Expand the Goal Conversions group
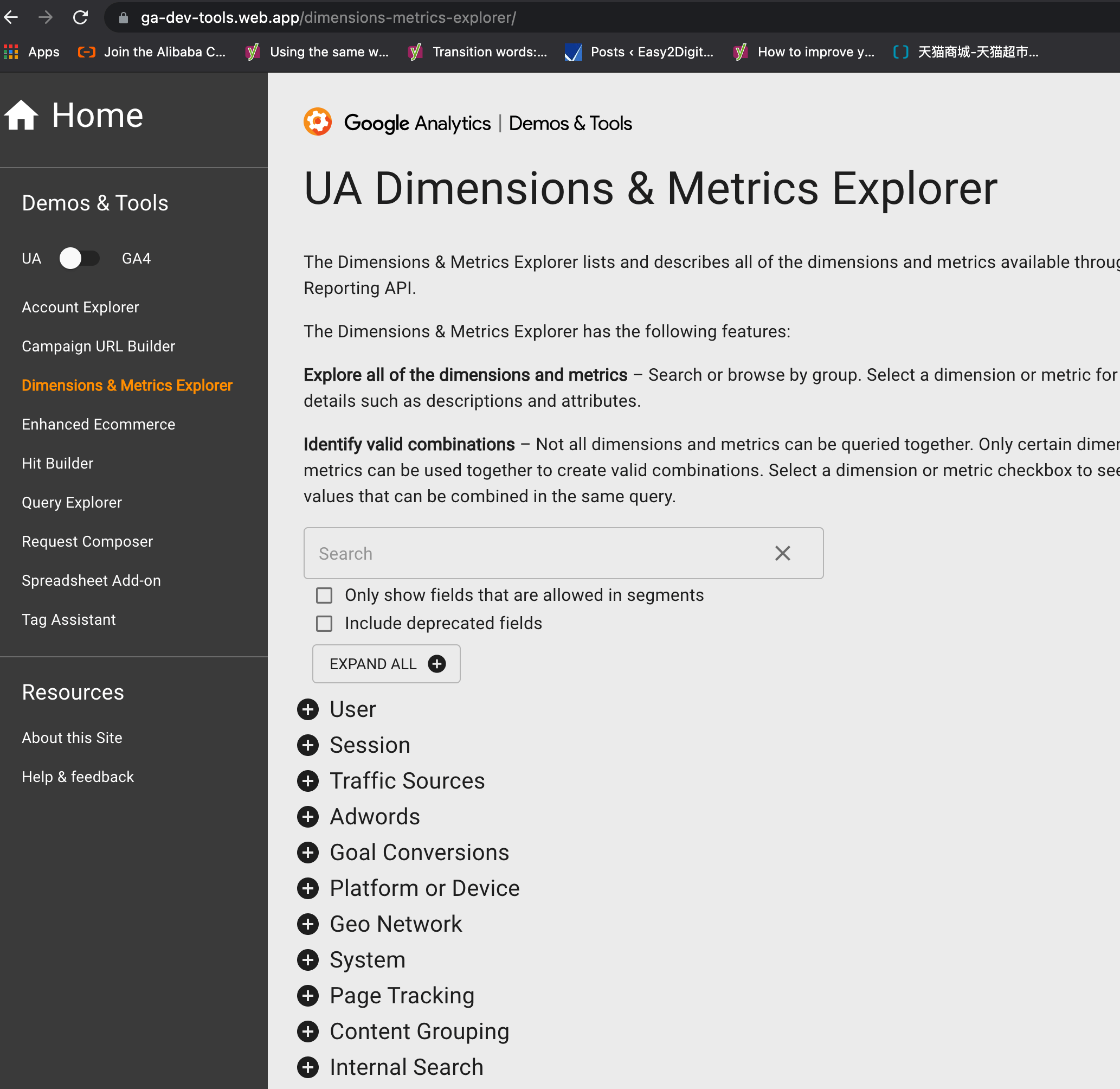 308,853
